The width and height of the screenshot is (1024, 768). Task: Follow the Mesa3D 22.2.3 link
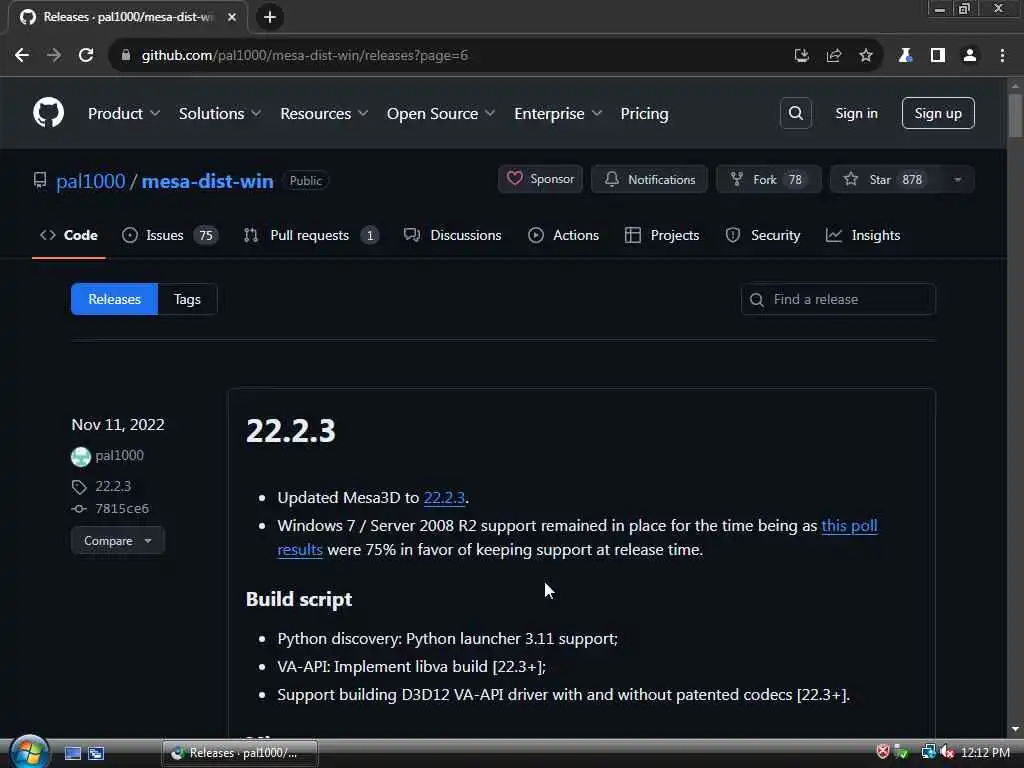click(x=444, y=498)
